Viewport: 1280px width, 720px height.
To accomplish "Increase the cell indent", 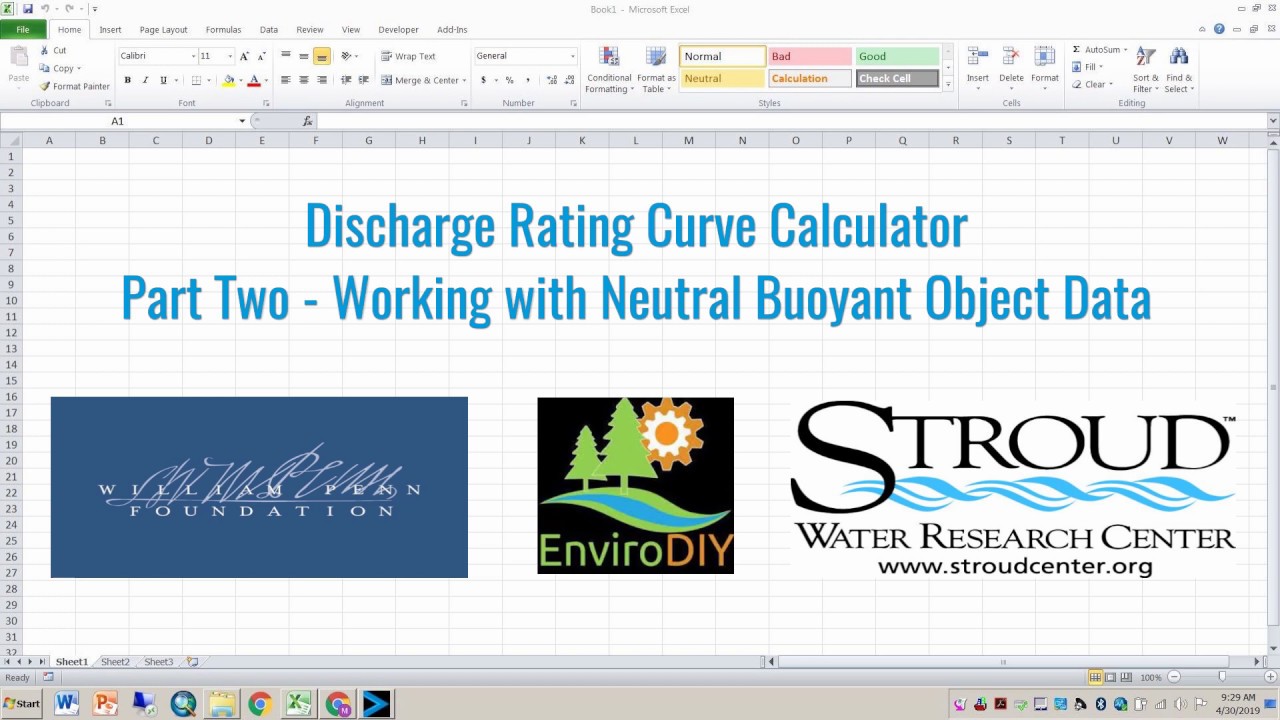I will coord(362,80).
